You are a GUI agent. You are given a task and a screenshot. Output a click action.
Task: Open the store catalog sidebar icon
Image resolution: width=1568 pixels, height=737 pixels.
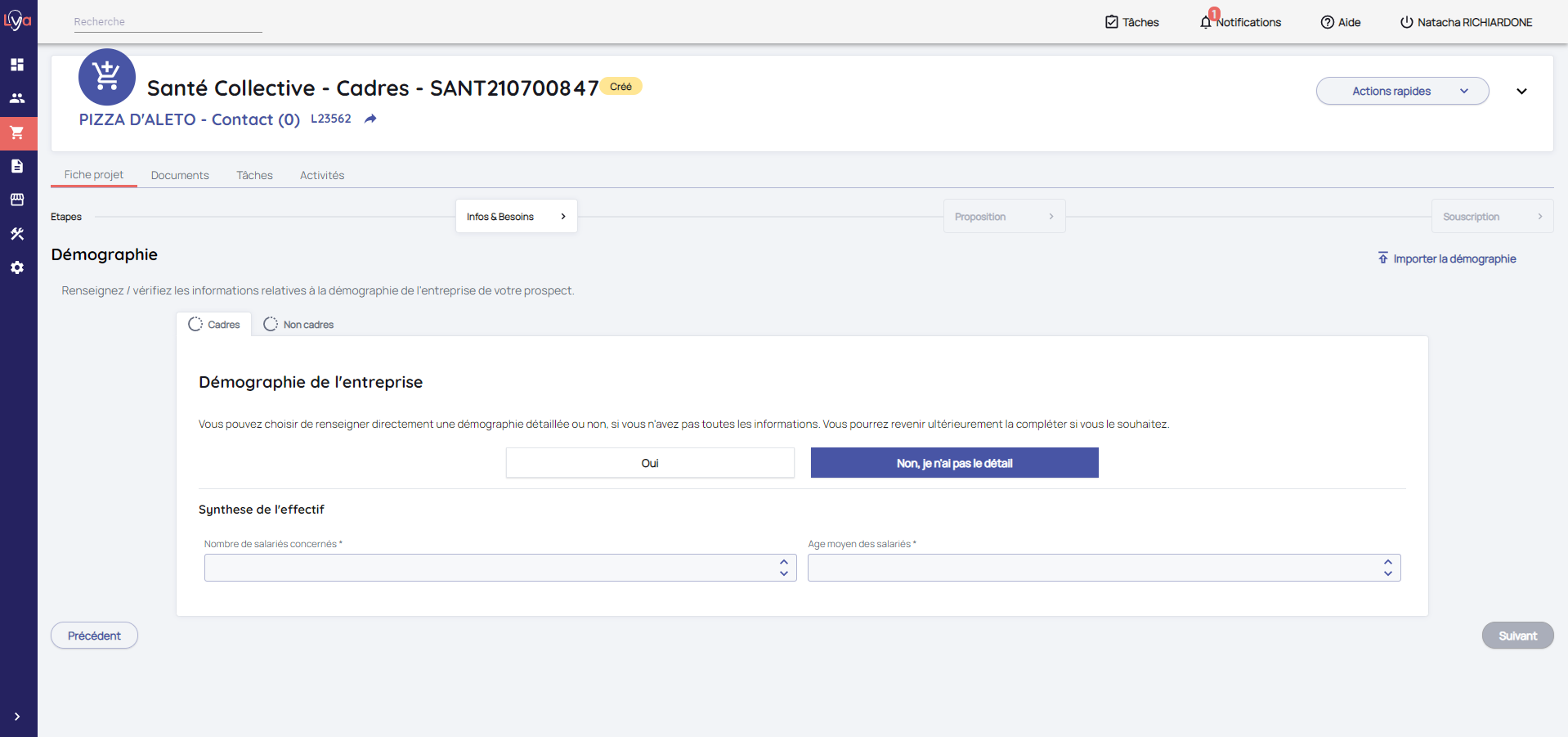[x=17, y=200]
